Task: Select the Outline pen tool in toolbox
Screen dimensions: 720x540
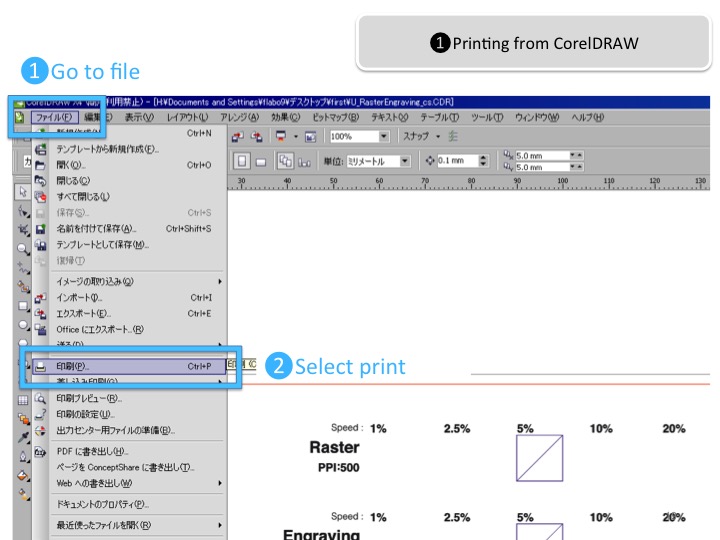Action: (x=22, y=456)
